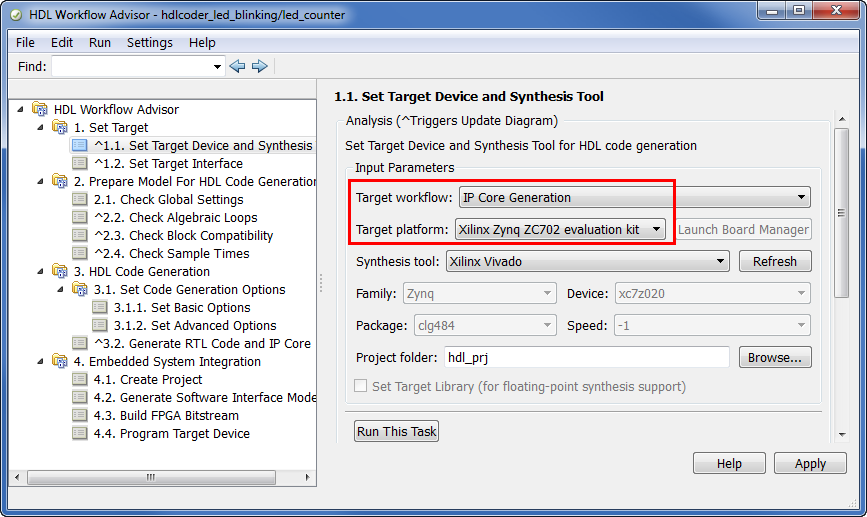Open the Target workflow dropdown
The width and height of the screenshot is (867, 517).
coord(634,197)
